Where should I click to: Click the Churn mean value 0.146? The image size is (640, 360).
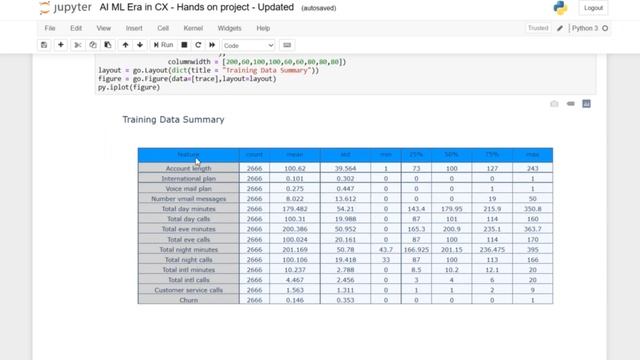(x=295, y=300)
